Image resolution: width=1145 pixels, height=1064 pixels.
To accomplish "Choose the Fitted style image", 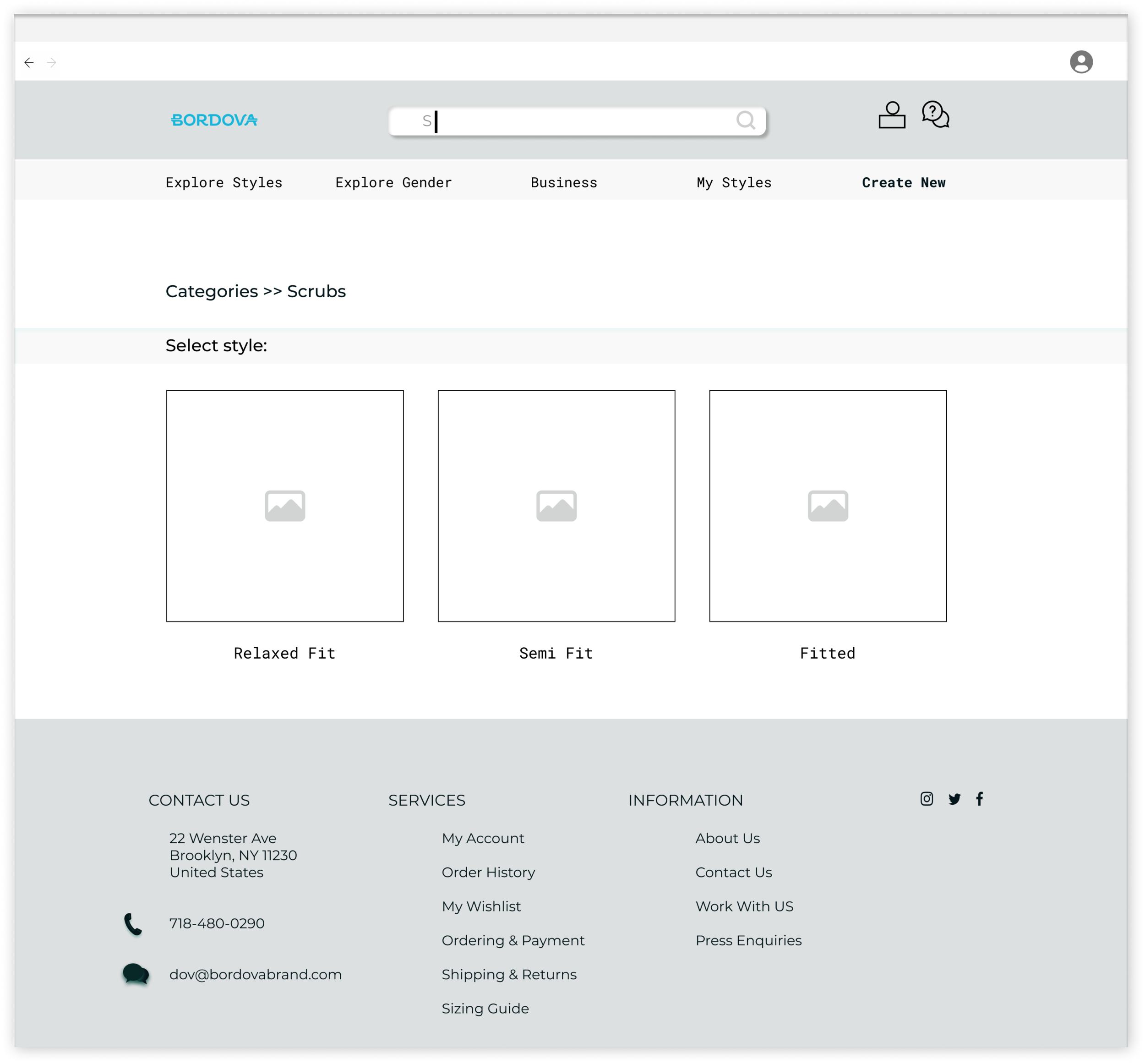I will tap(827, 506).
